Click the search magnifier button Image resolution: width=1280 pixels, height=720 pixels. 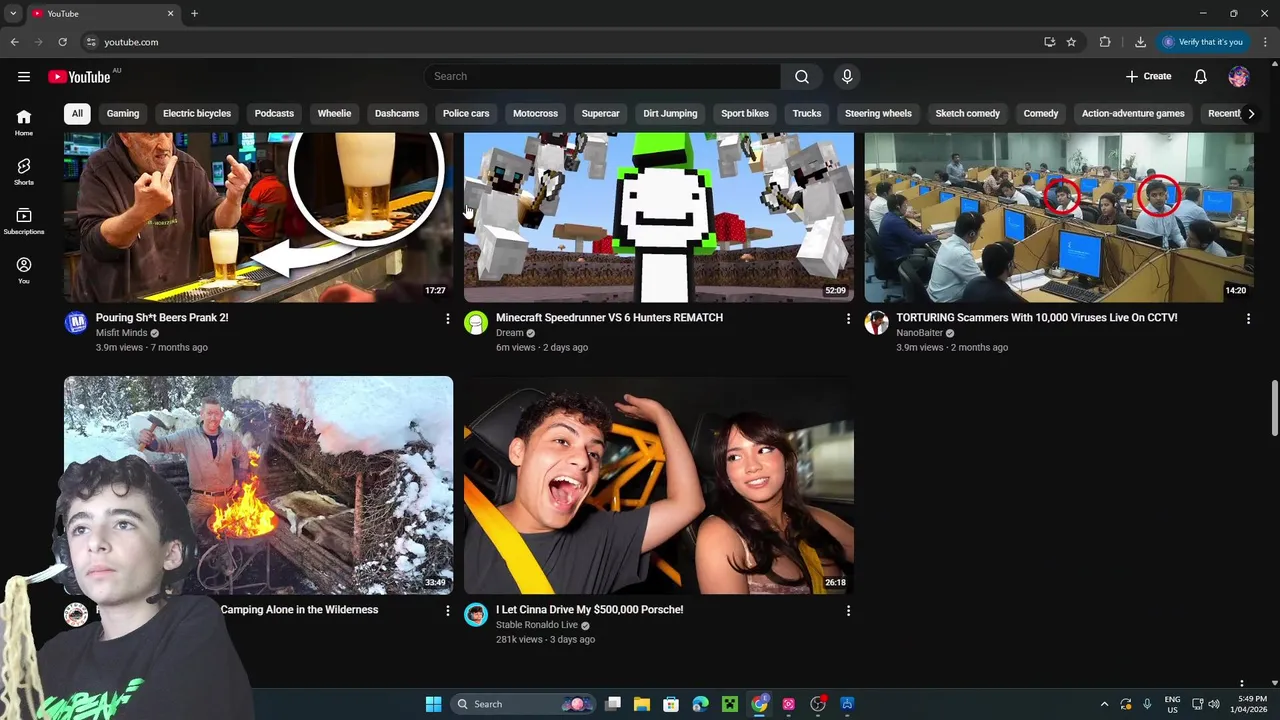click(x=801, y=76)
